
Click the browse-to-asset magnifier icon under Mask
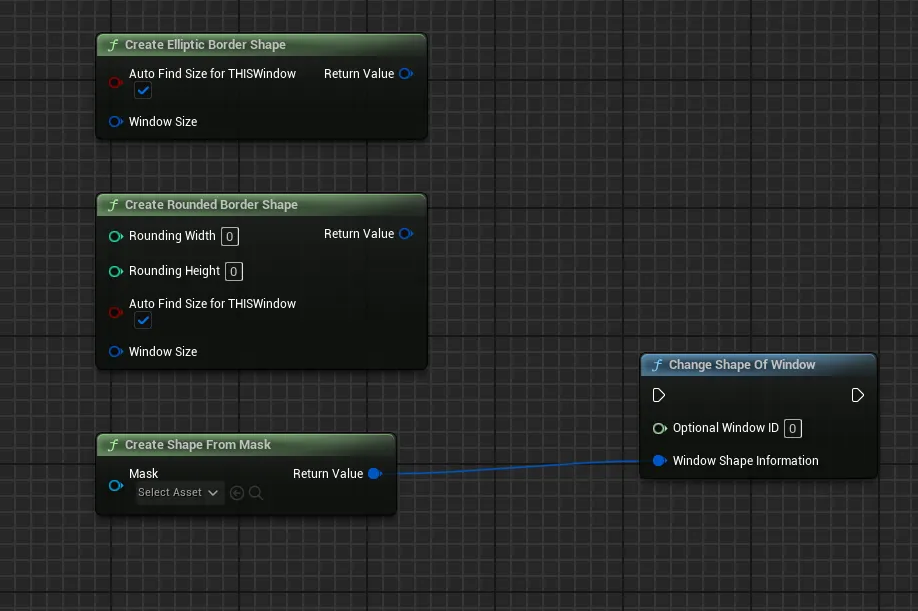(256, 493)
